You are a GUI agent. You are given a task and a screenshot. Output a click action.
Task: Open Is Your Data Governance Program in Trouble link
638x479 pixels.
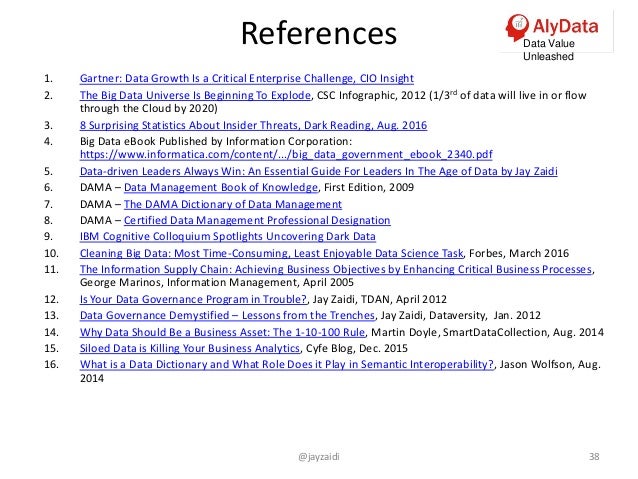[193, 299]
